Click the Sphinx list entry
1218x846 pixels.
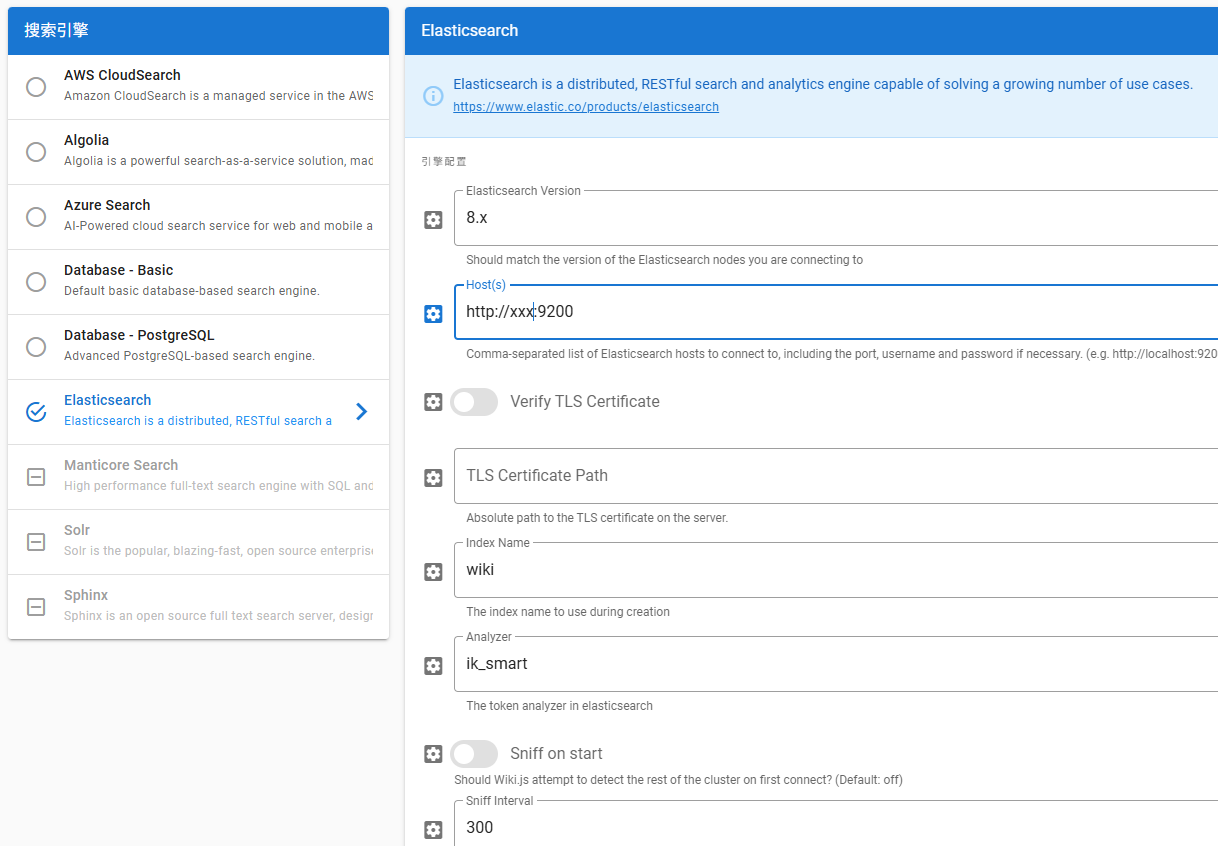[x=198, y=607]
